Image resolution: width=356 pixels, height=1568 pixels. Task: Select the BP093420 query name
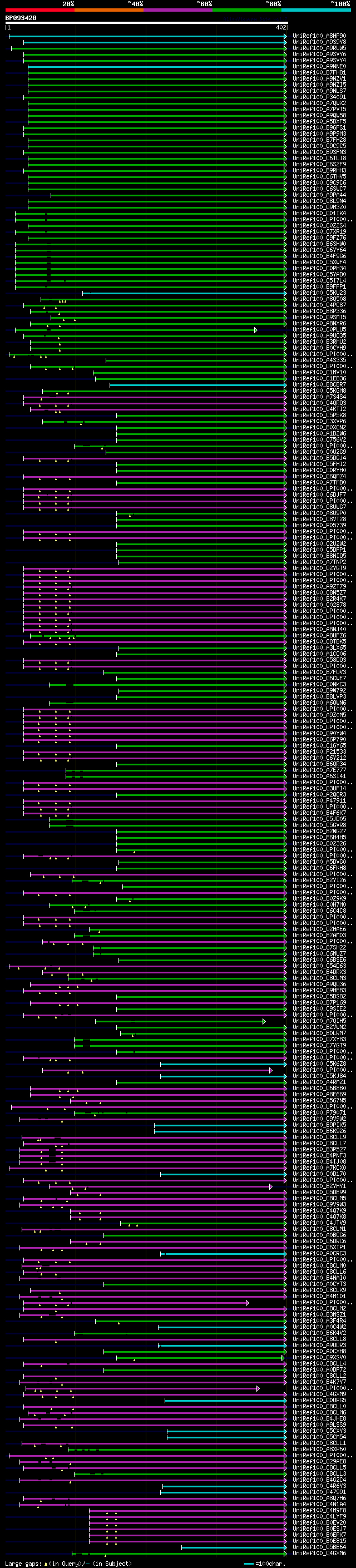coord(21,18)
